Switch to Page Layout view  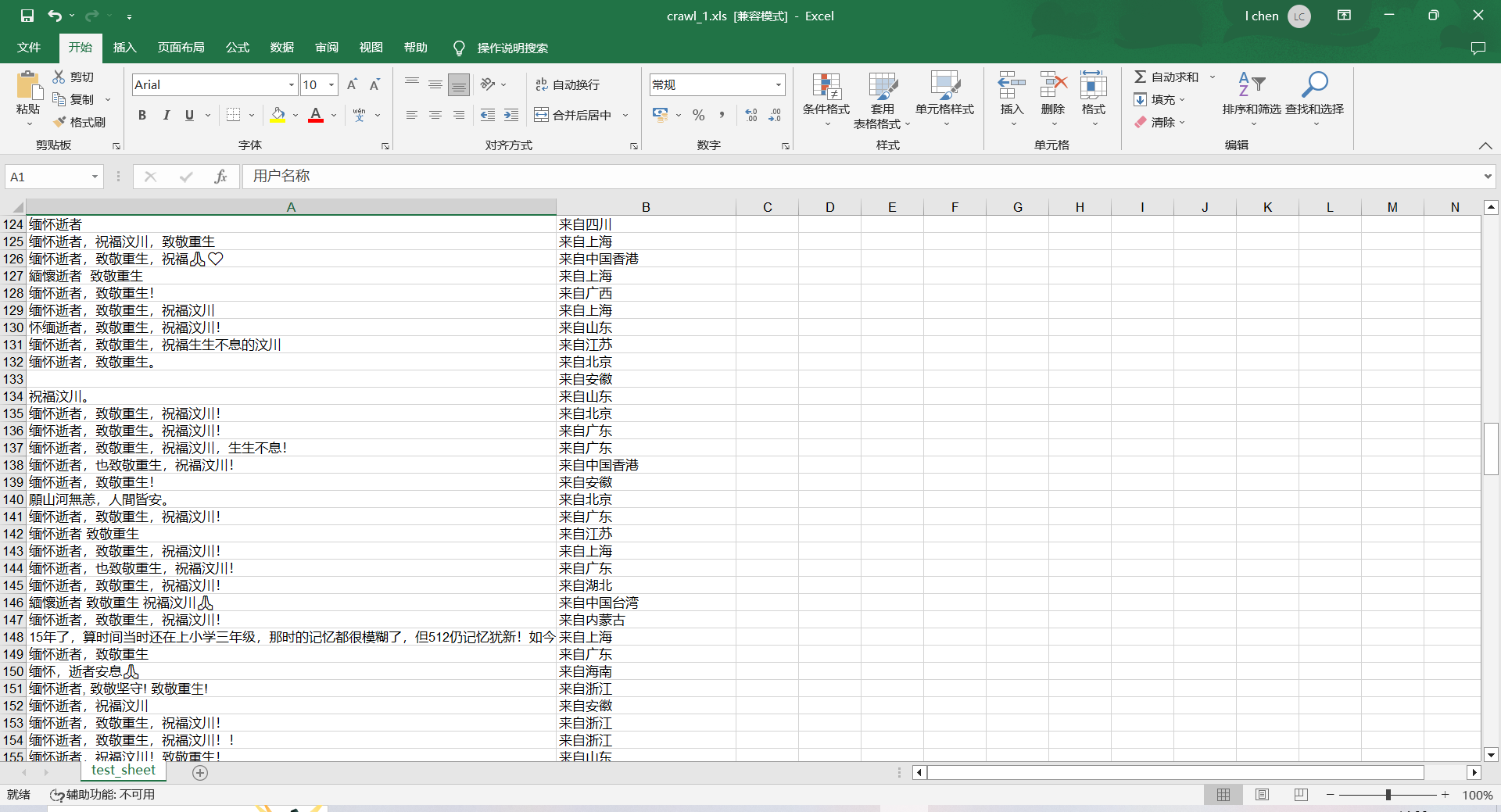pos(1262,795)
